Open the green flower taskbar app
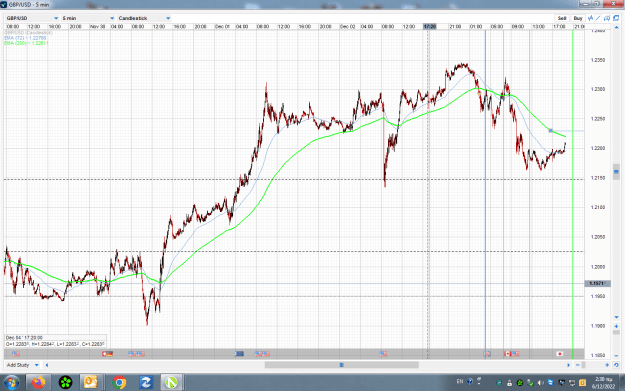This screenshot has width=625, height=391. coord(65,383)
